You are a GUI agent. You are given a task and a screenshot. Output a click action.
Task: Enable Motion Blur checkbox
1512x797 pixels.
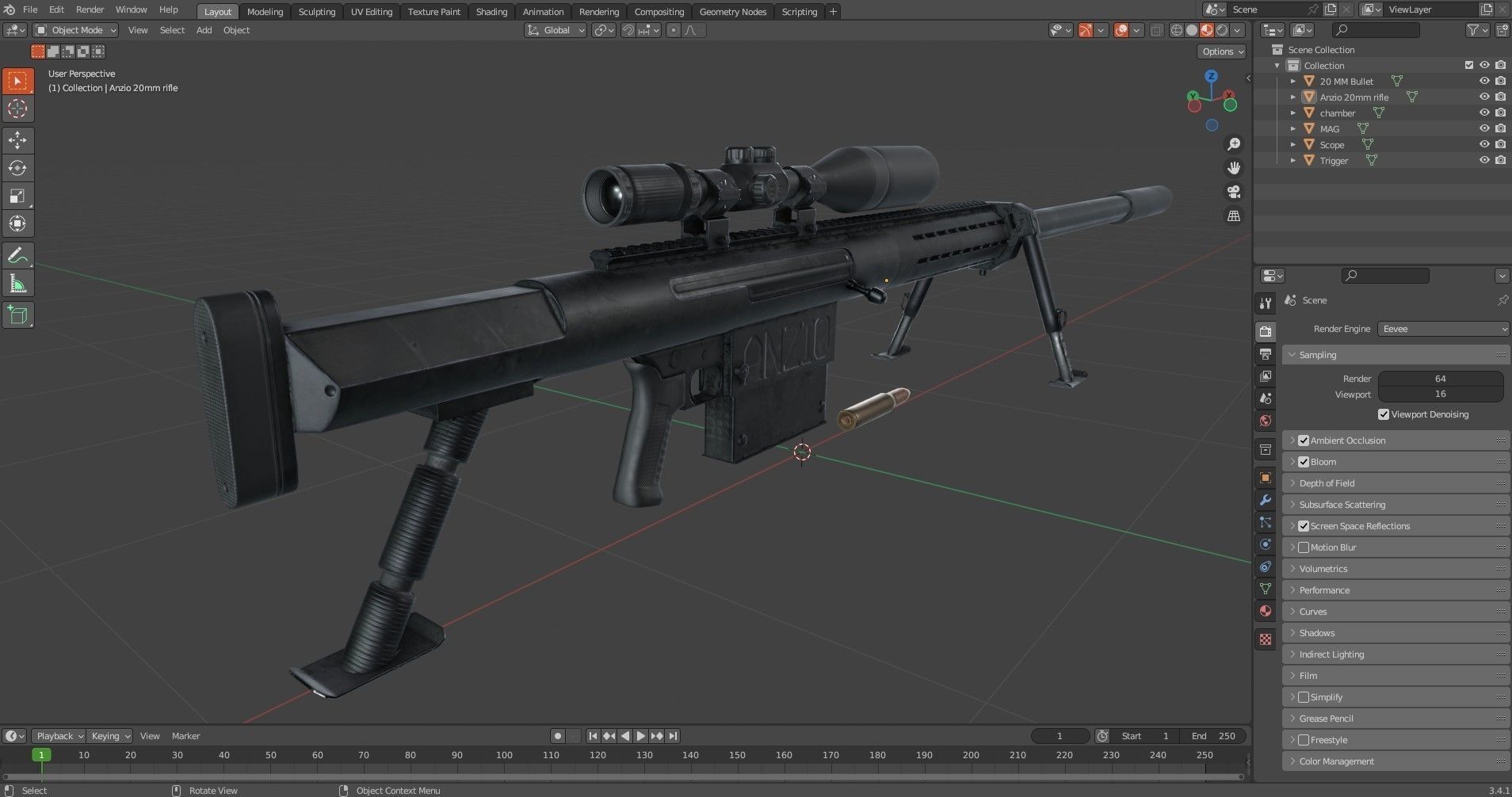point(1304,547)
